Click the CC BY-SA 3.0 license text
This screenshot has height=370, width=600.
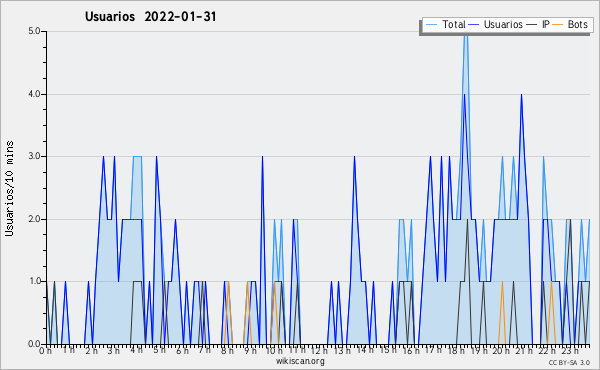coord(569,362)
